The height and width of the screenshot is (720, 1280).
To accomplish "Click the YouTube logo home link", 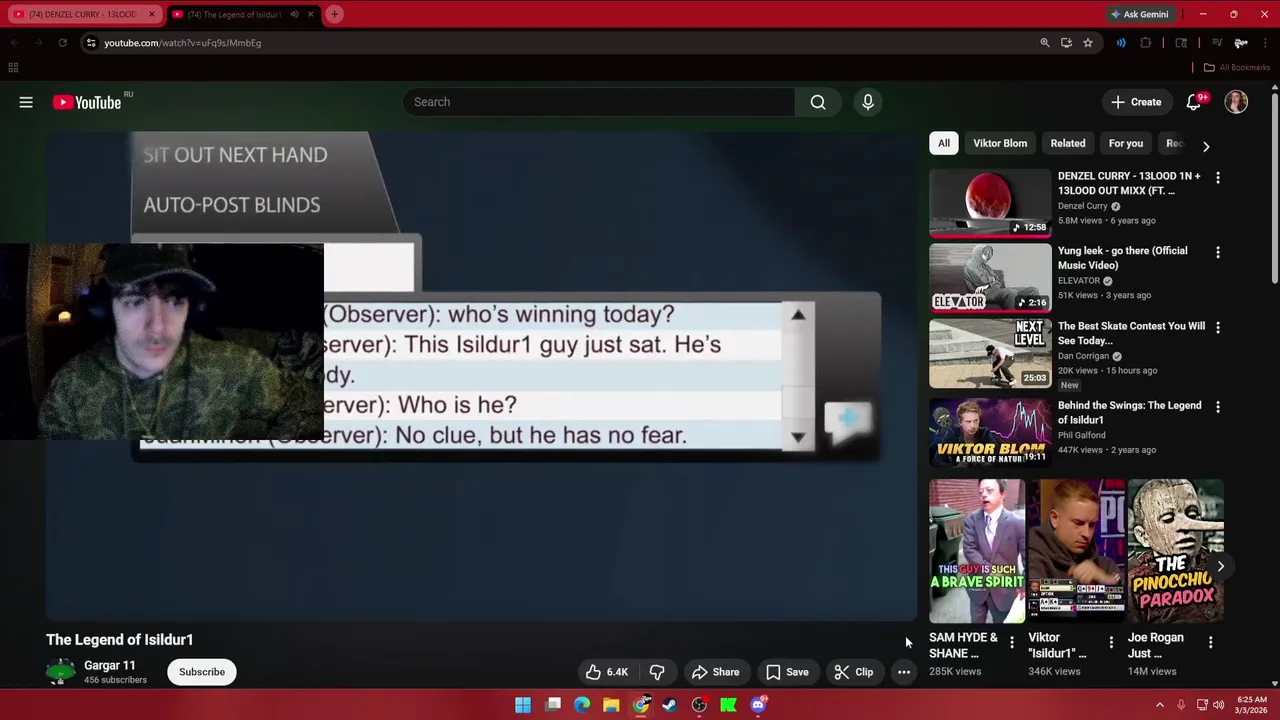I will pos(87,102).
